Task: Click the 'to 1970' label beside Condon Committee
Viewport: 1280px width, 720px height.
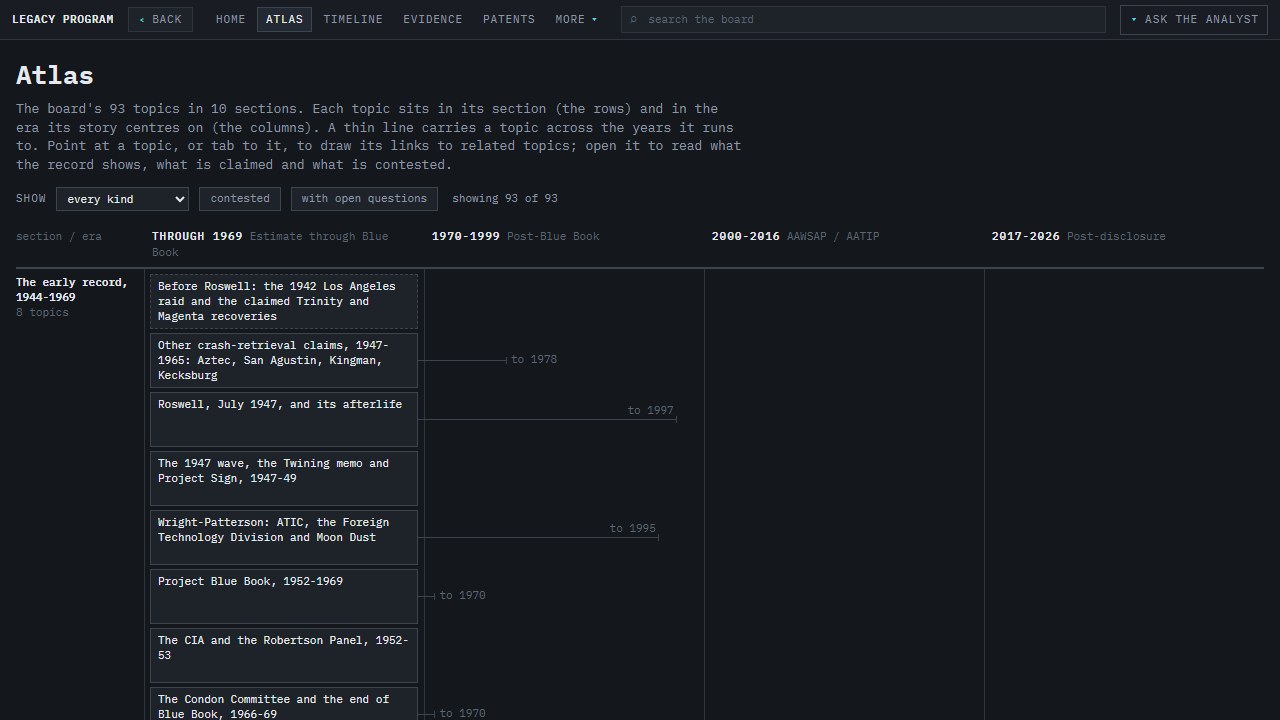Action: 462,713
